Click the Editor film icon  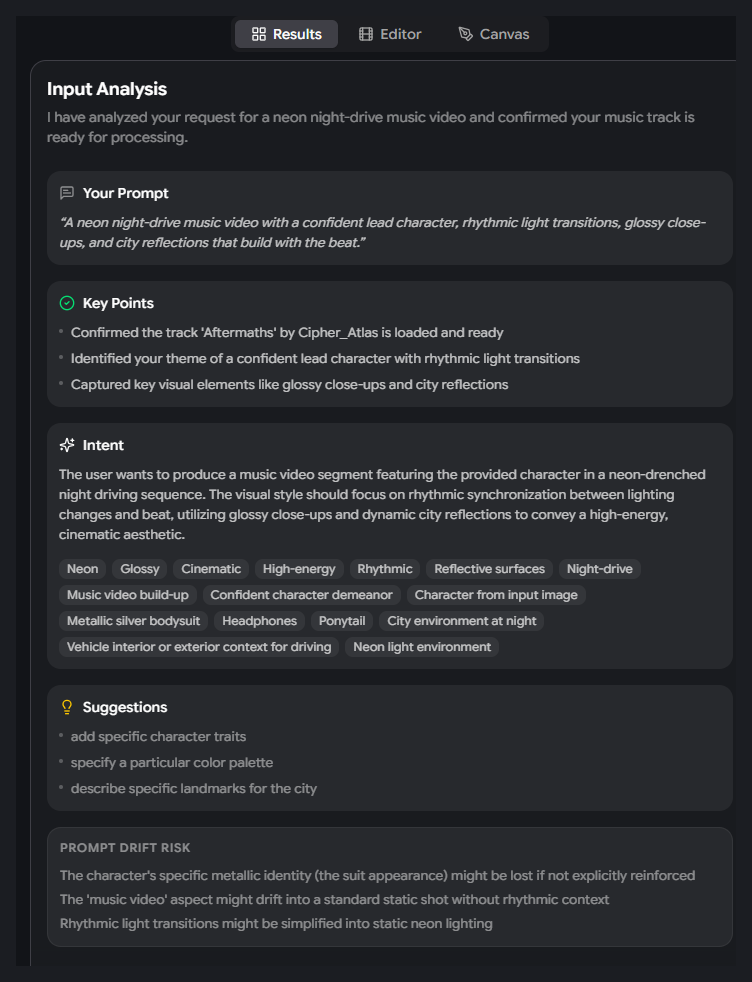coord(366,34)
